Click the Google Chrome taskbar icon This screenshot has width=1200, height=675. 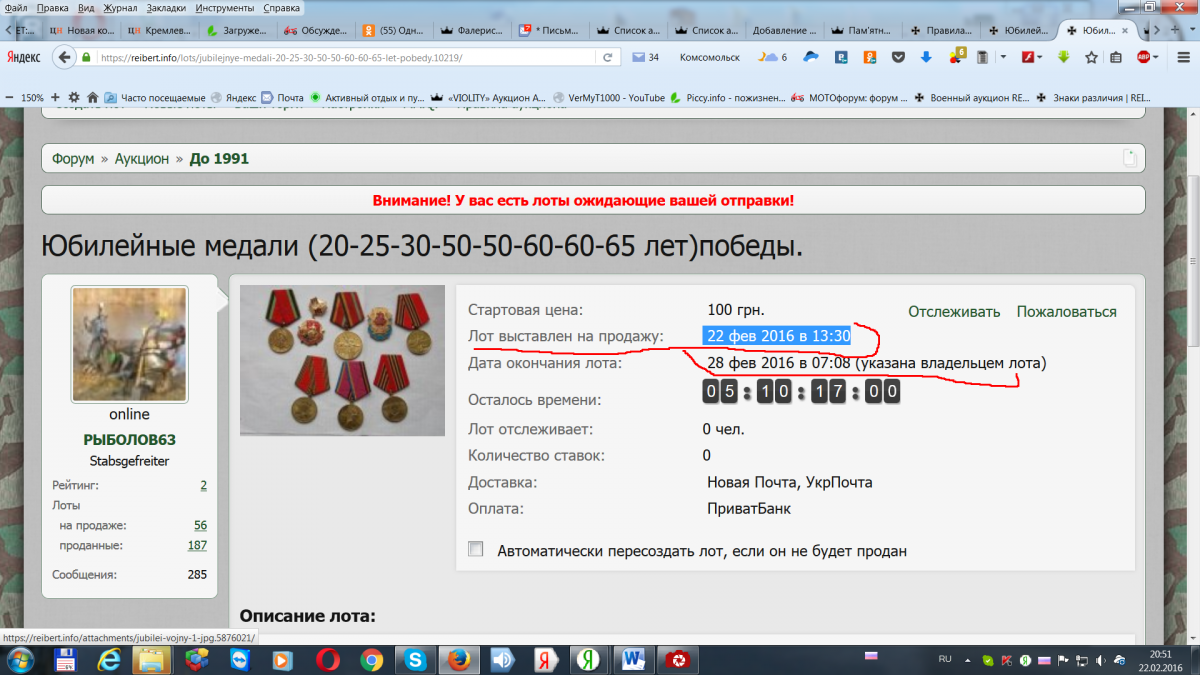[x=371, y=660]
